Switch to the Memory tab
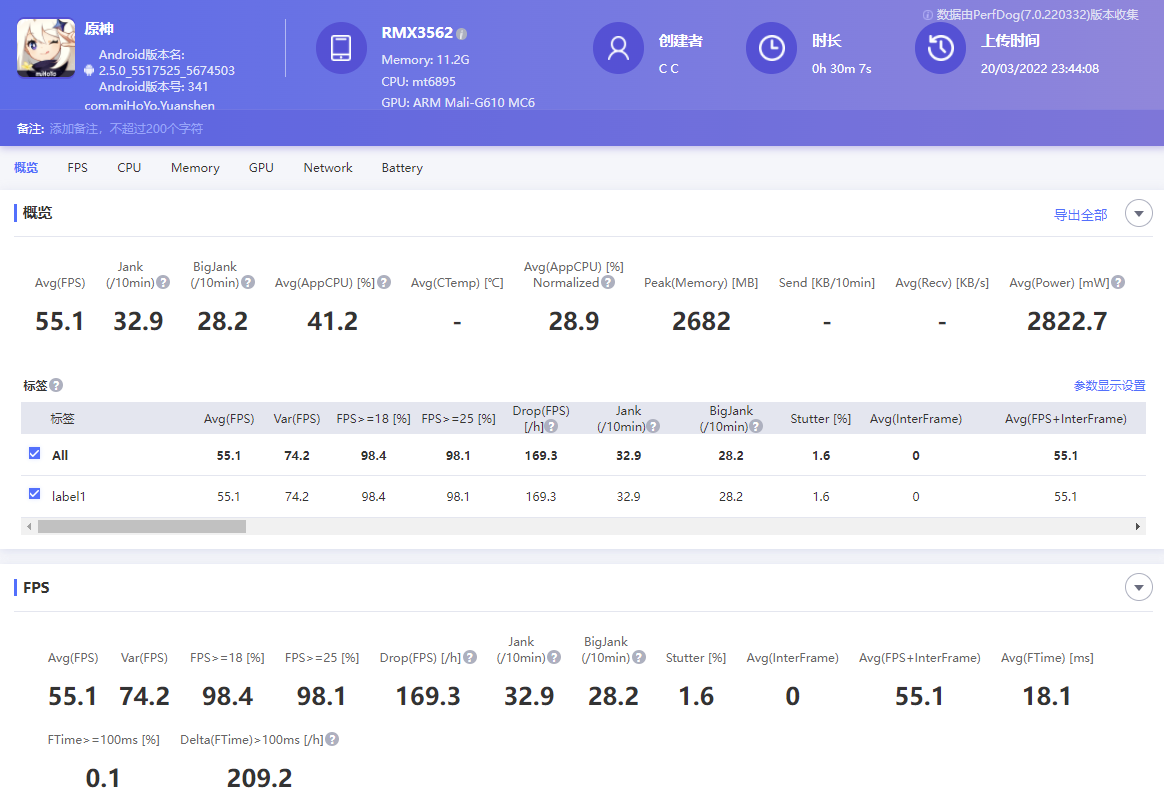Viewport: 1164px width, 793px height. pos(195,168)
